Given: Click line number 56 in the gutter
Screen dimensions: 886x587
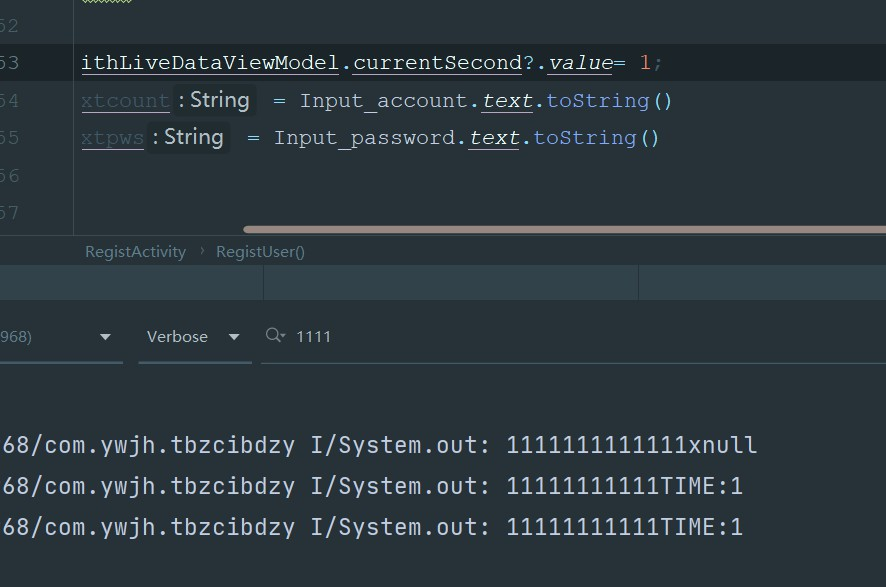Looking at the screenshot, I should pos(10,176).
